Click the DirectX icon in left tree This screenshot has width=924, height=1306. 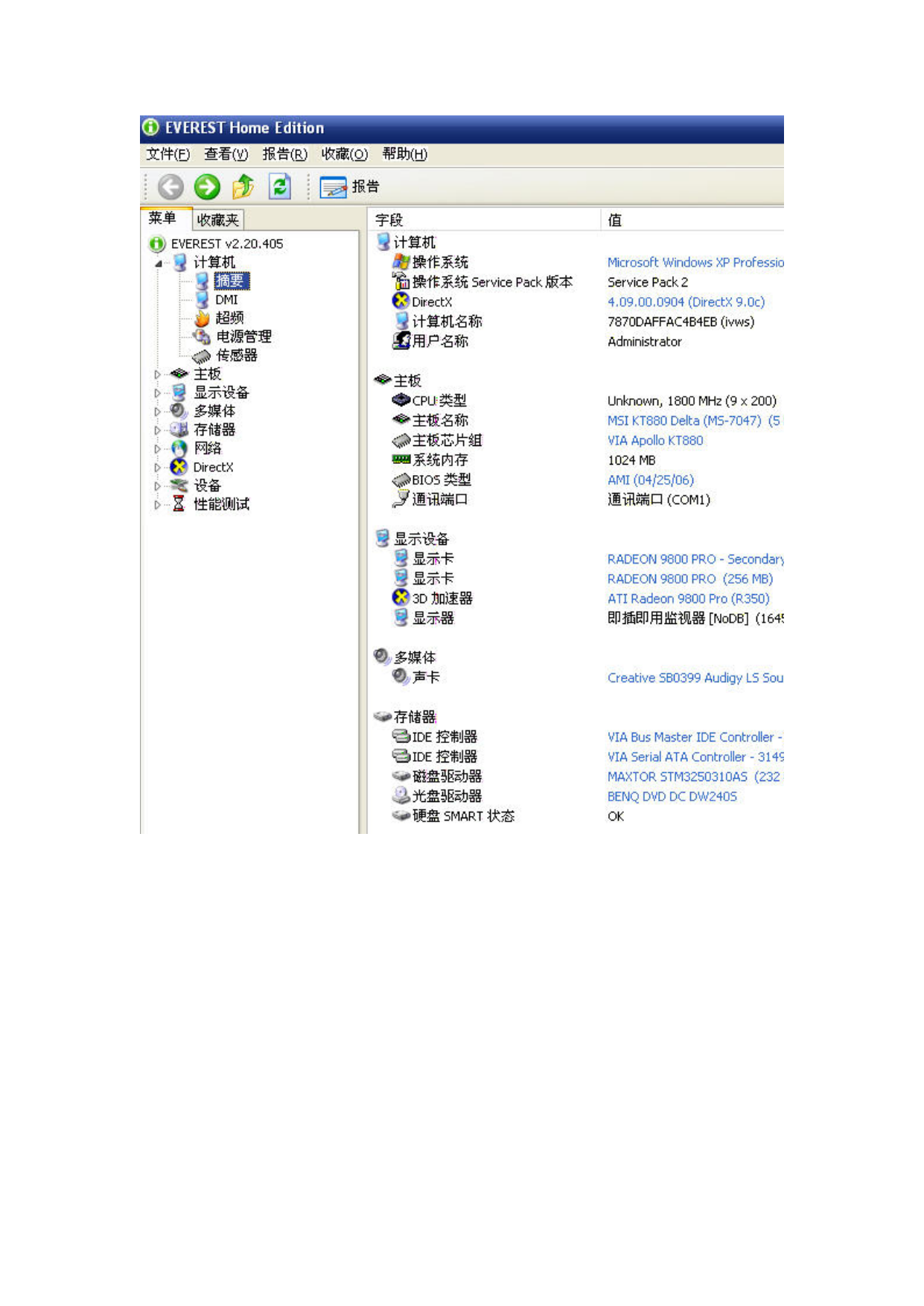(x=179, y=467)
